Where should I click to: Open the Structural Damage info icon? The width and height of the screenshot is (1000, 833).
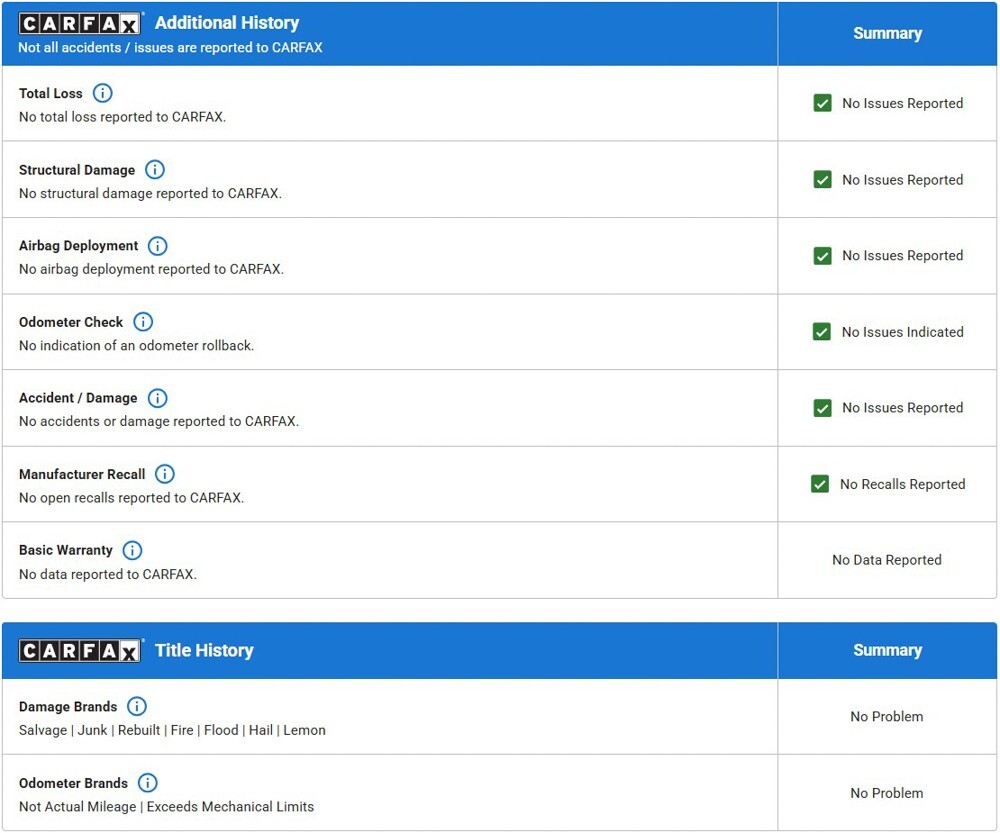[154, 170]
